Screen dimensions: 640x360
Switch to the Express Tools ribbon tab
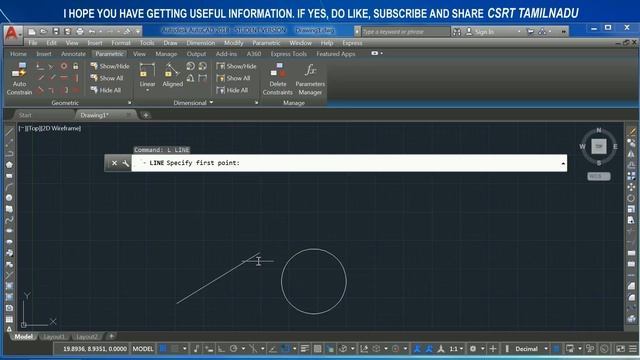tap(289, 53)
